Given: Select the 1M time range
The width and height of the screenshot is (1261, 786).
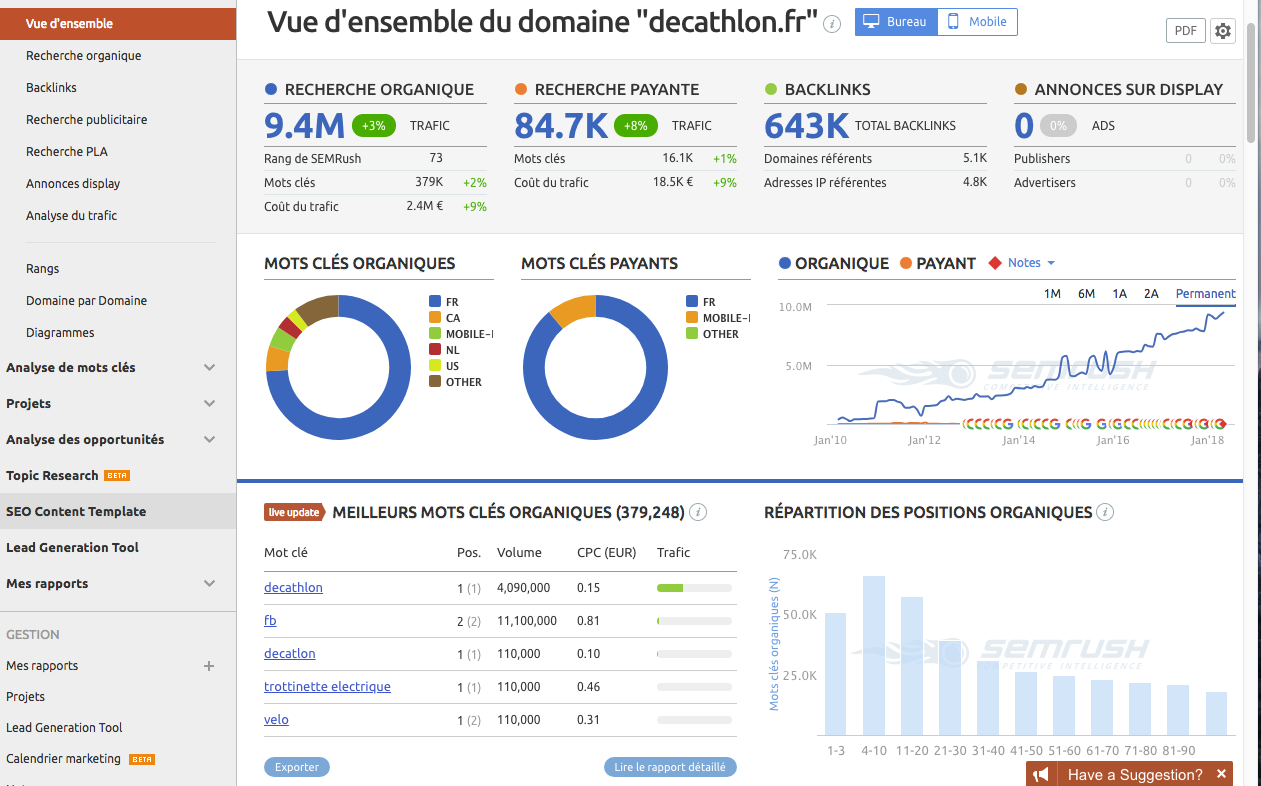Looking at the screenshot, I should click(1052, 293).
